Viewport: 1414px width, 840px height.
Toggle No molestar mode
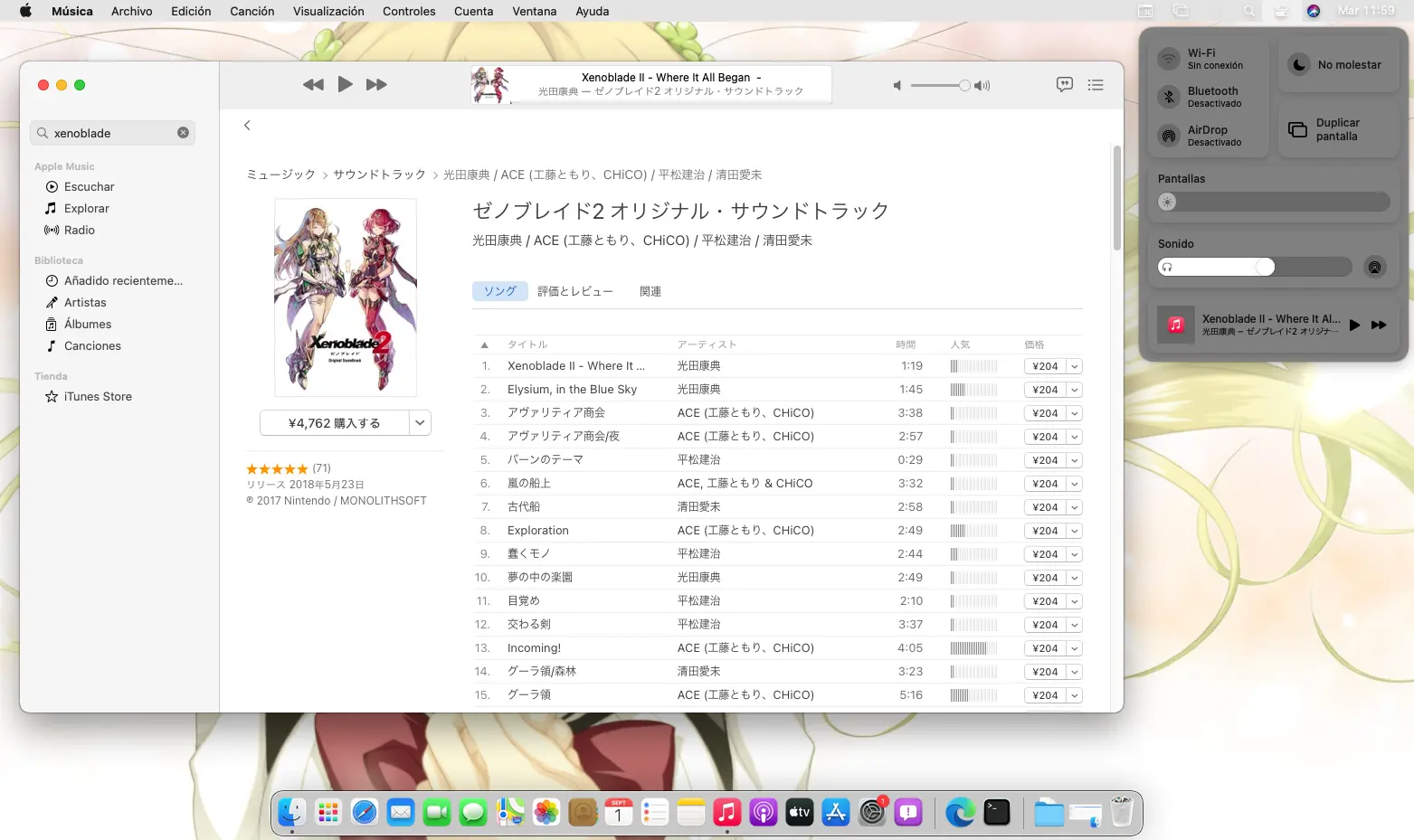[x=1299, y=65]
